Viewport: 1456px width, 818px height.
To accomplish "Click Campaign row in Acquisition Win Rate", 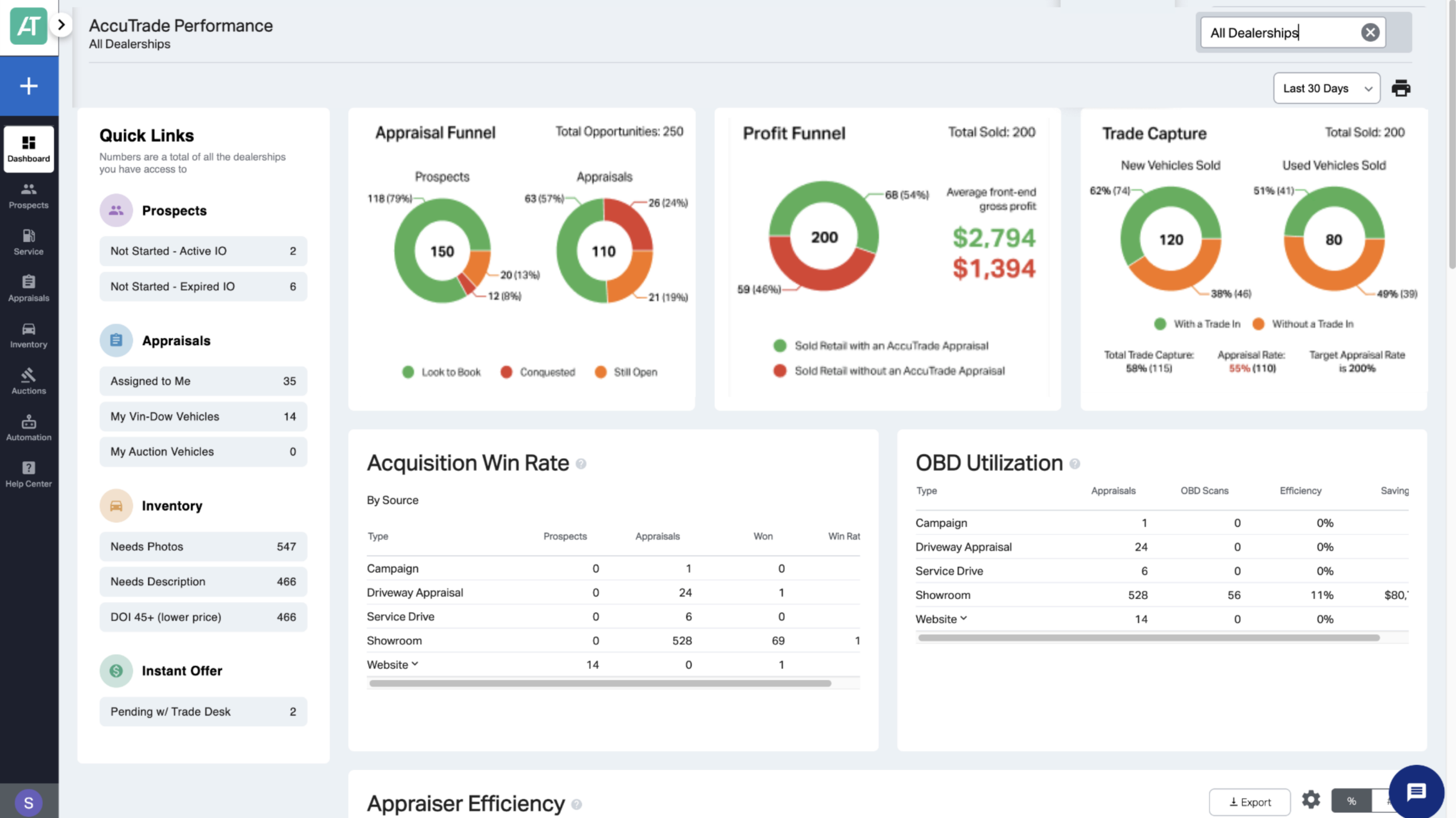I will click(613, 568).
